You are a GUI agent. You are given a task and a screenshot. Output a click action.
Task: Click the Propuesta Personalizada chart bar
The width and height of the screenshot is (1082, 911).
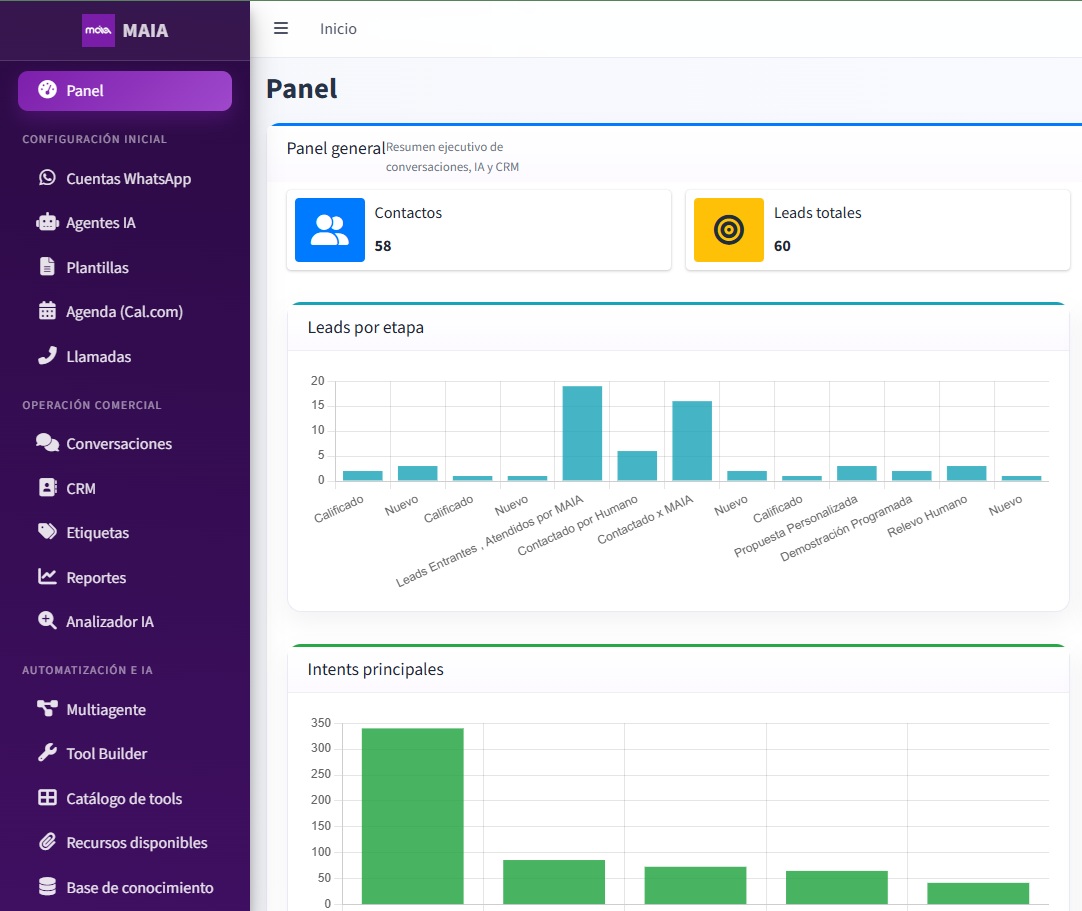(x=856, y=473)
